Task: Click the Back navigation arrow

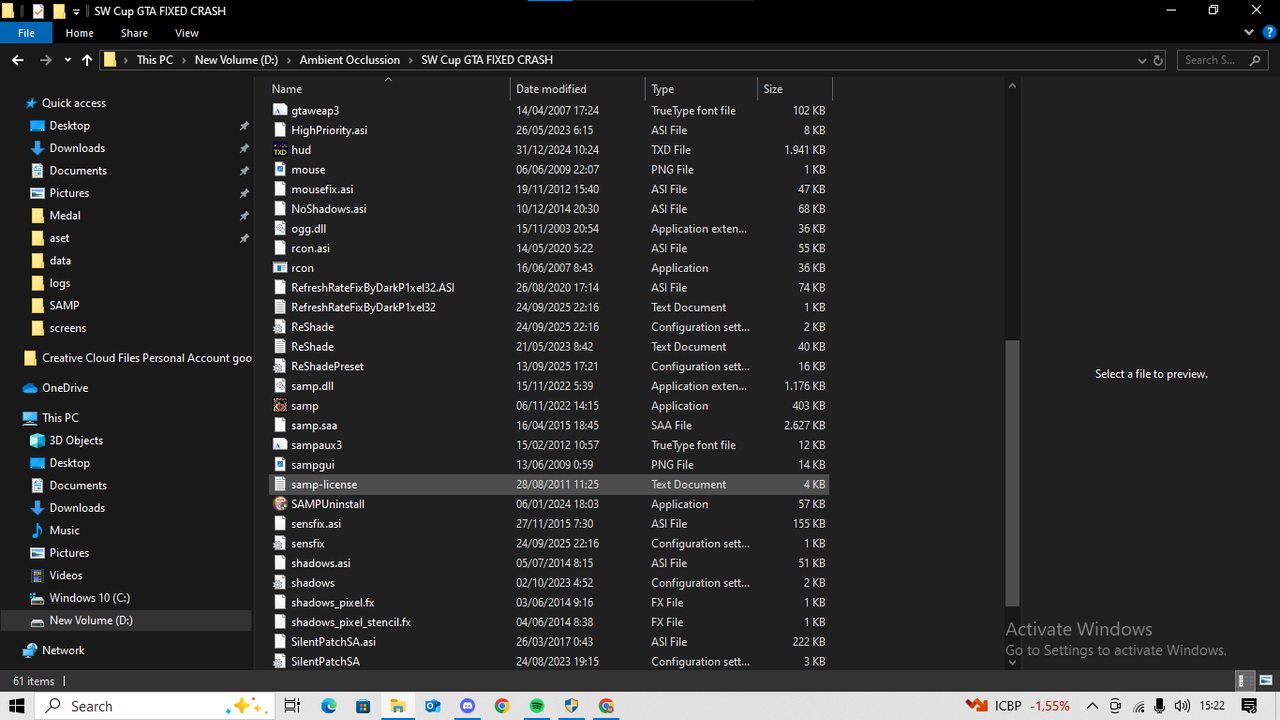Action: coord(18,60)
